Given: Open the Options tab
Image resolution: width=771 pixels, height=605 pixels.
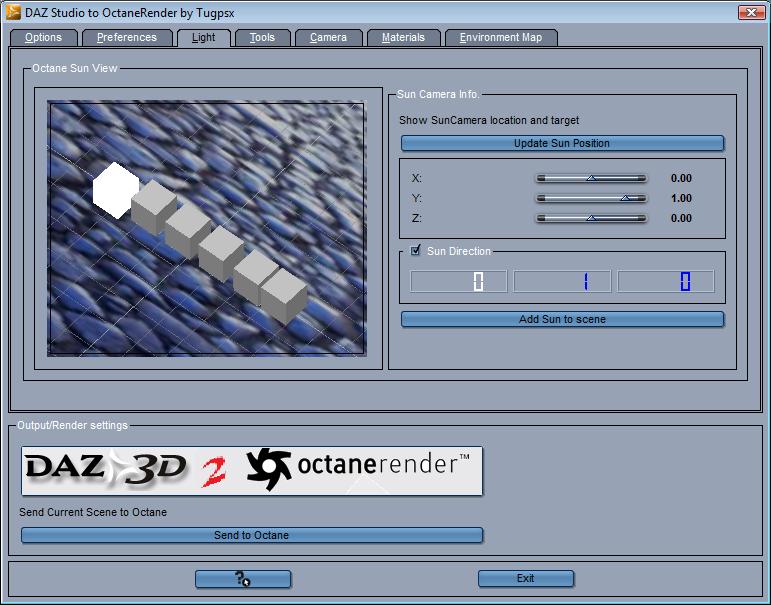Looking at the screenshot, I should [43, 38].
